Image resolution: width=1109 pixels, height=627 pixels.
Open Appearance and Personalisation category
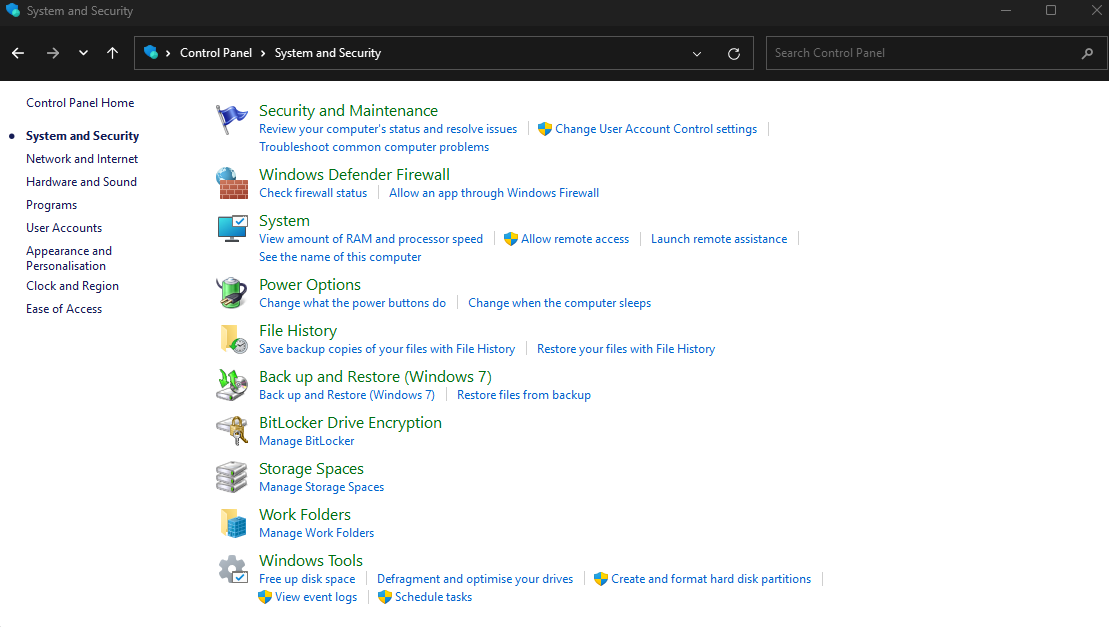pyautogui.click(x=69, y=258)
